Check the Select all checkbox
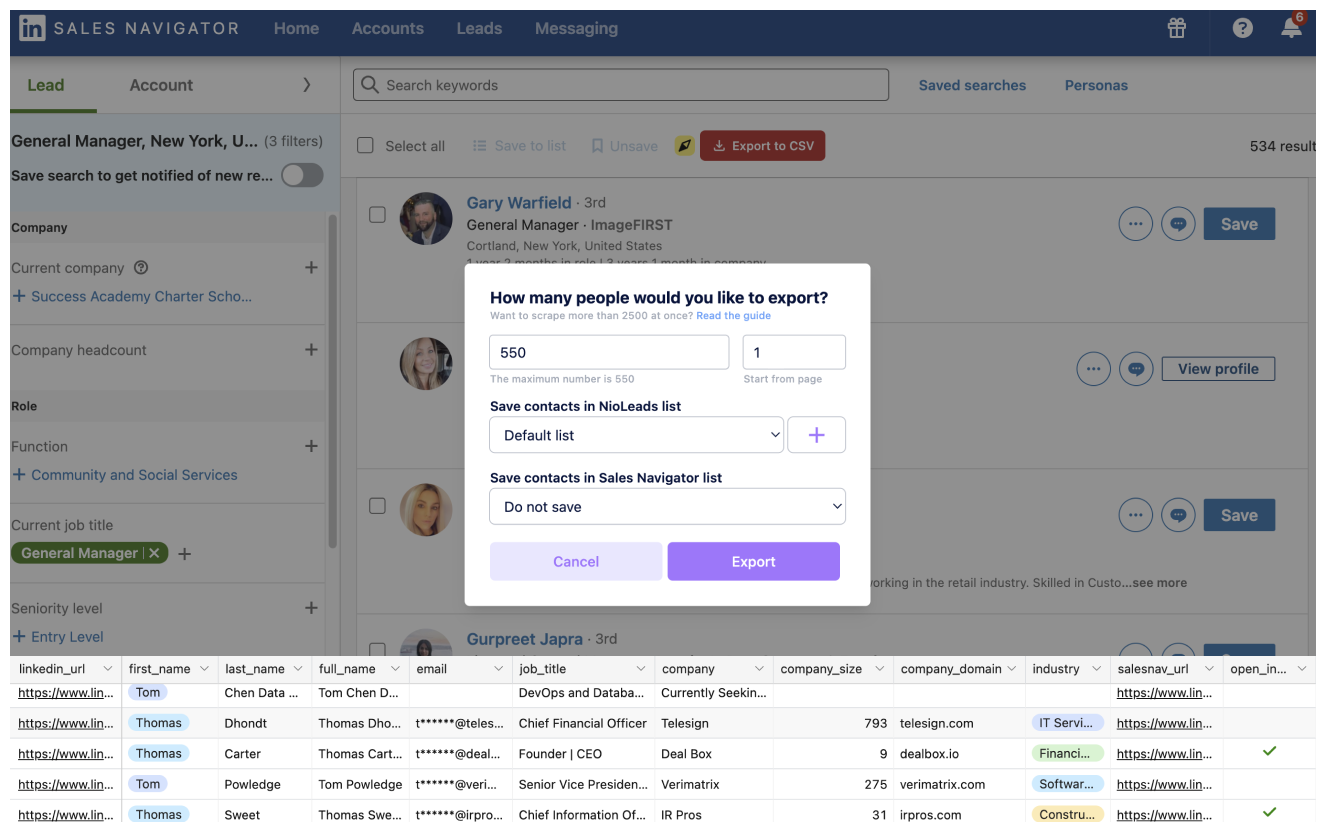This screenshot has height=832, width=1326. coord(365,144)
